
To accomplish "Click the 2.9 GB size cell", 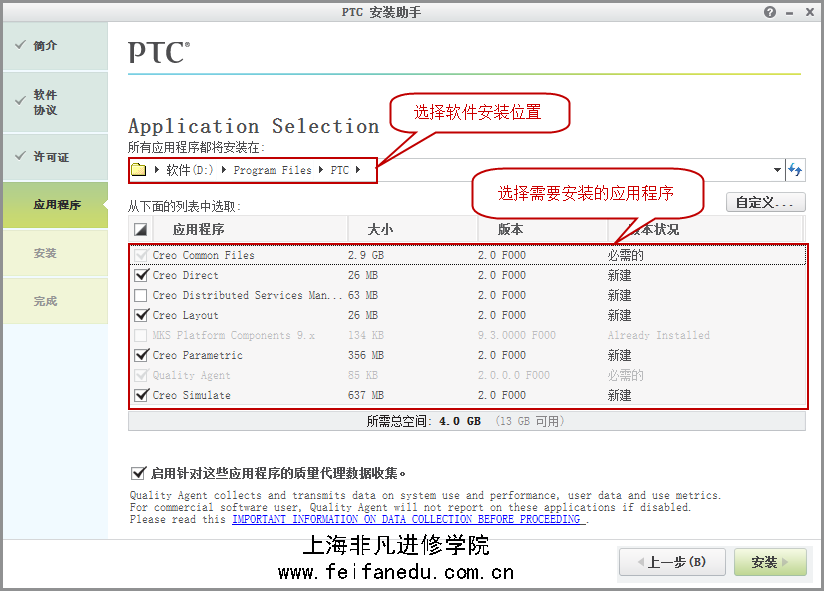I will (x=366, y=255).
